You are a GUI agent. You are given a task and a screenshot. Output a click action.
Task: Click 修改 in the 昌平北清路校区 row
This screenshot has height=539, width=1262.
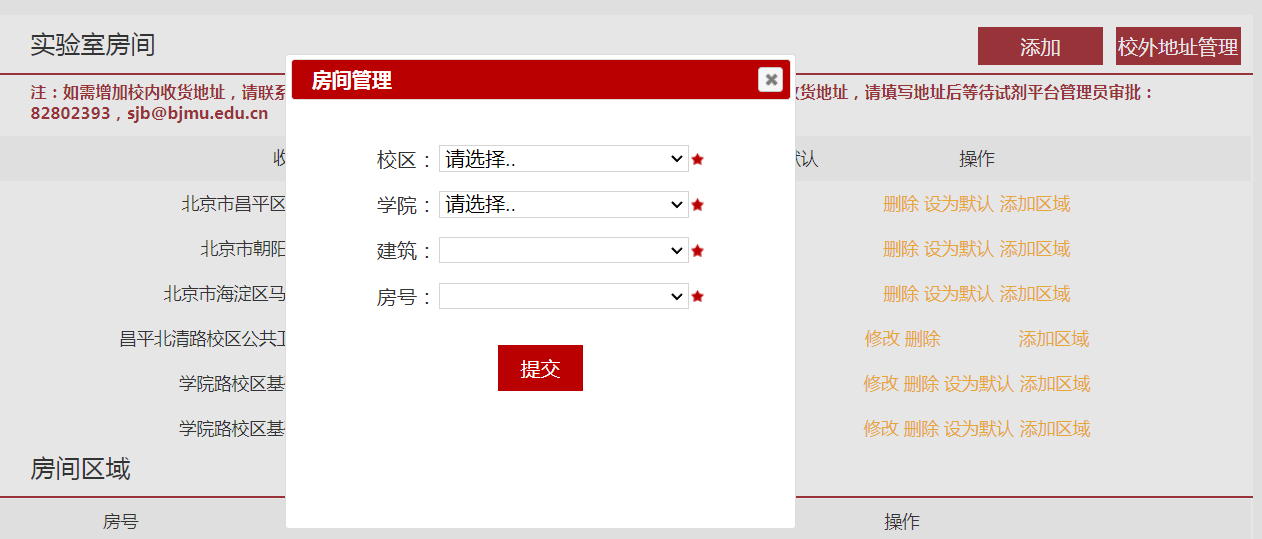(882, 339)
